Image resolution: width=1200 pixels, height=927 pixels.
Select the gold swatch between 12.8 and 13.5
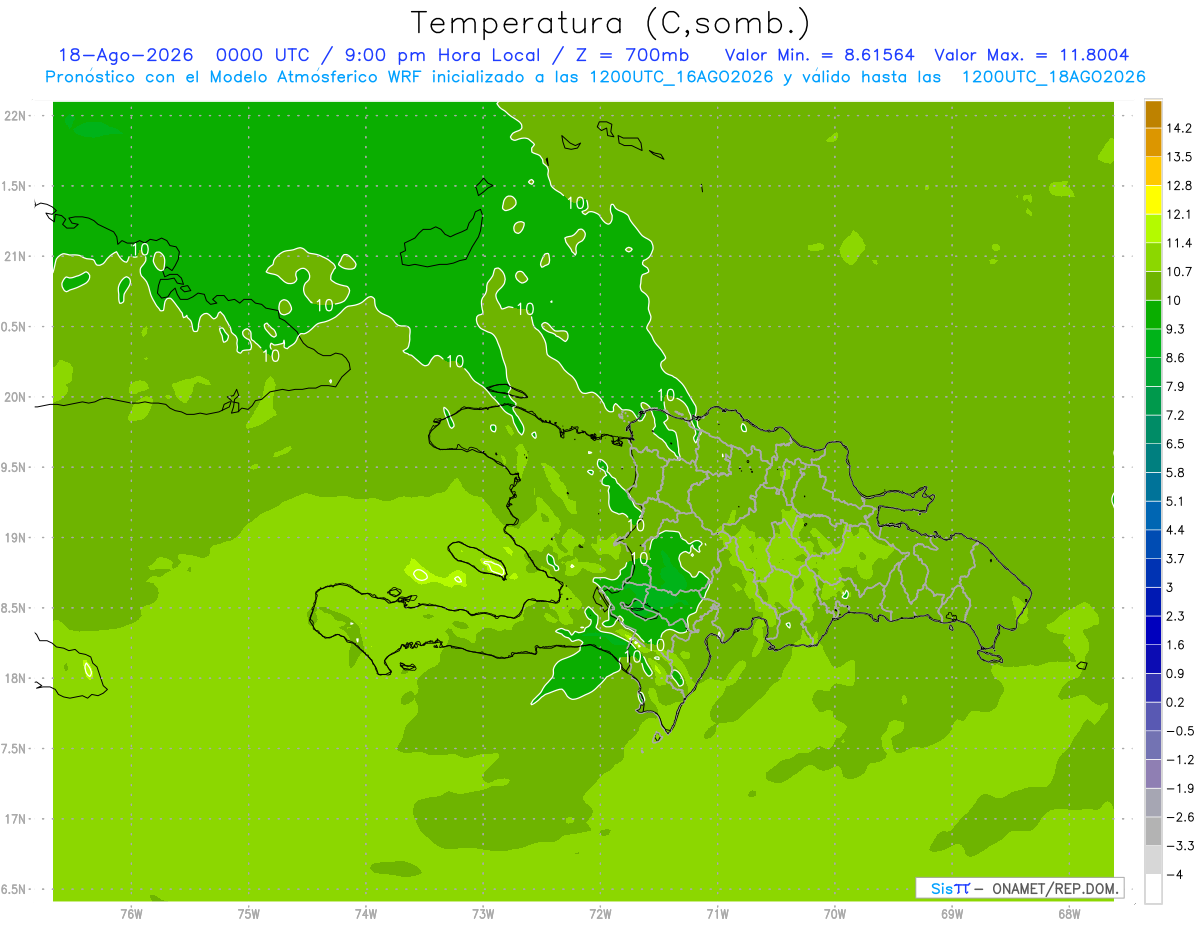1153,171
